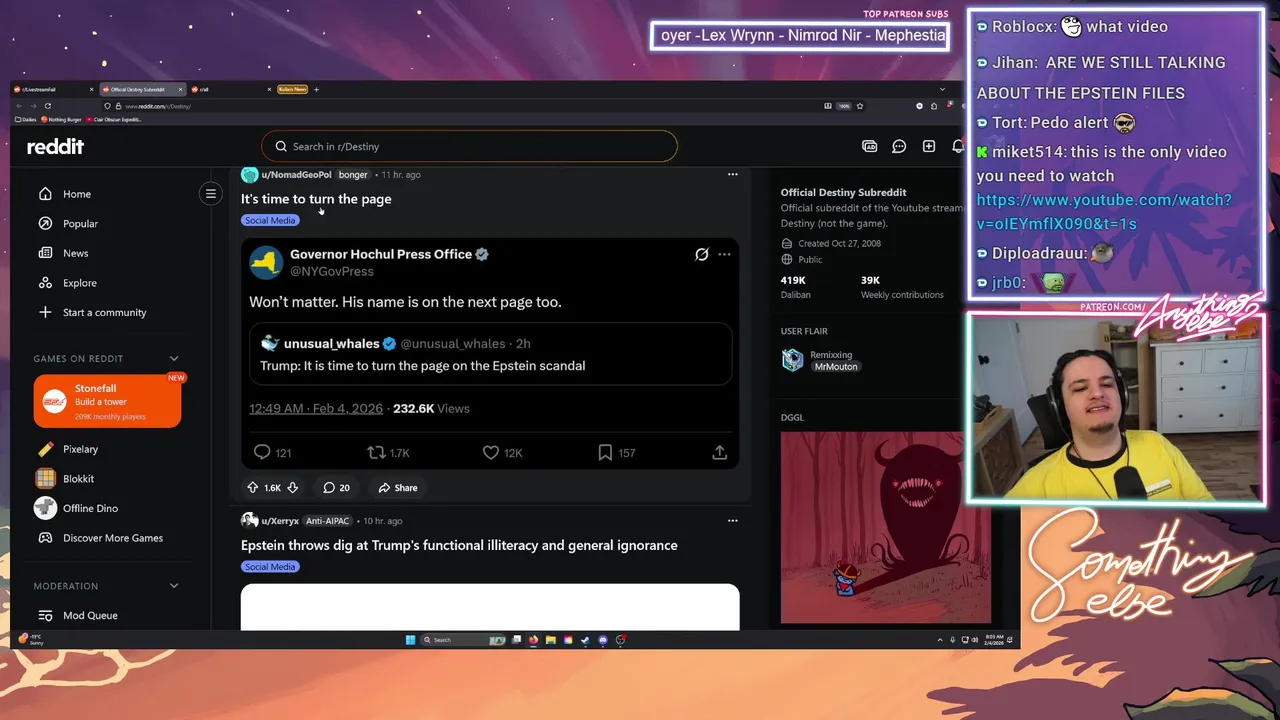Image resolution: width=1280 pixels, height=720 pixels.
Task: Collapse the Moderation section
Action: [174, 586]
